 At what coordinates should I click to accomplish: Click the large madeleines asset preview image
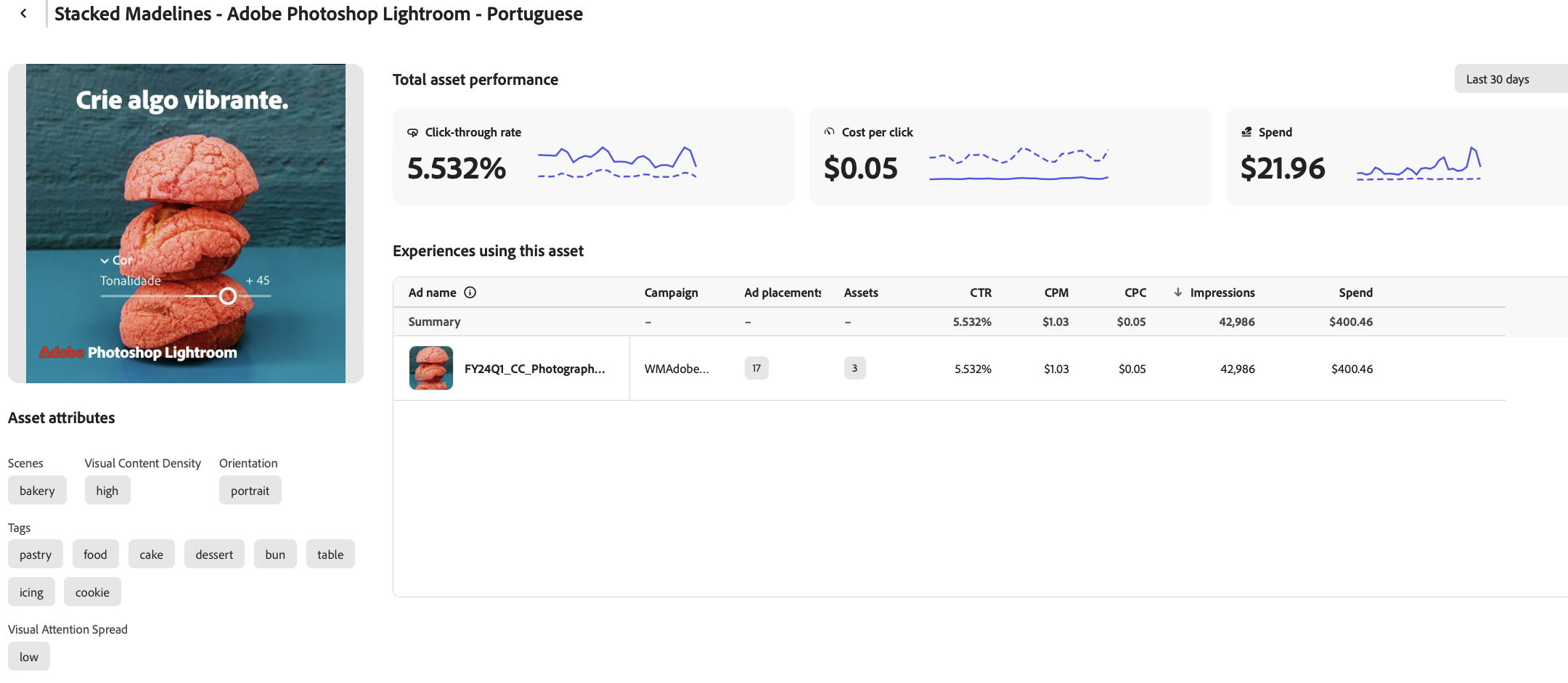tap(186, 224)
